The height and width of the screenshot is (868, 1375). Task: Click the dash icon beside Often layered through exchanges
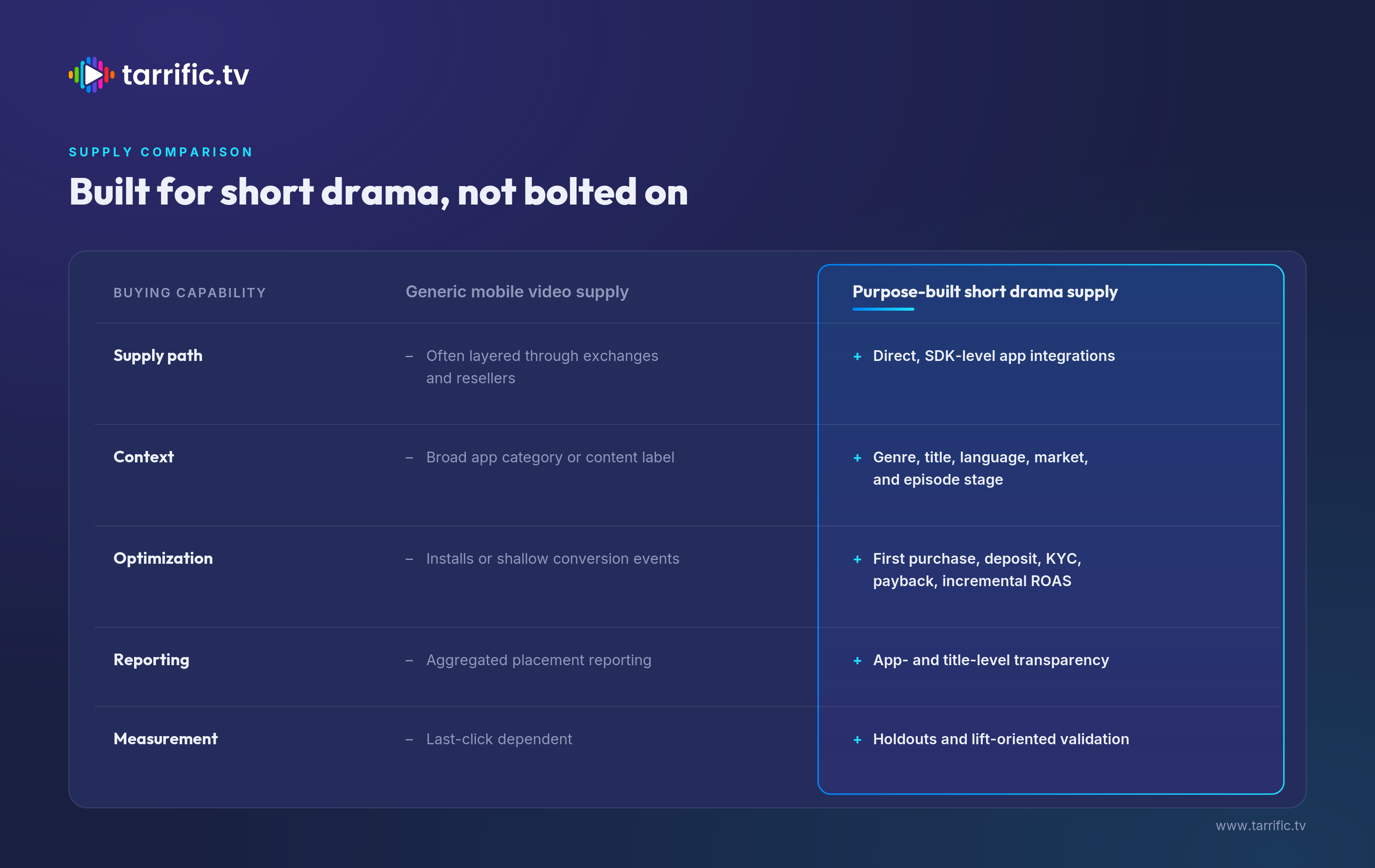click(x=409, y=357)
